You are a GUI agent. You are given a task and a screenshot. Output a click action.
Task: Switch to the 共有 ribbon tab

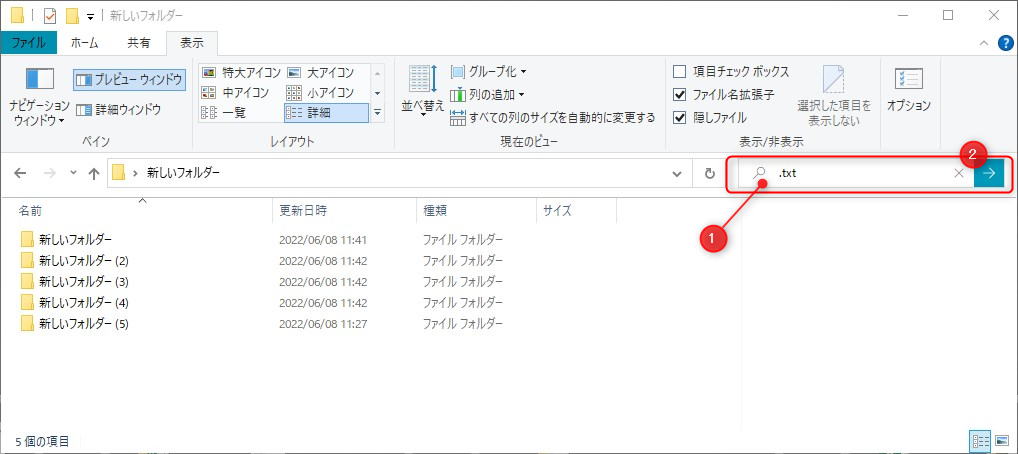pyautogui.click(x=138, y=43)
